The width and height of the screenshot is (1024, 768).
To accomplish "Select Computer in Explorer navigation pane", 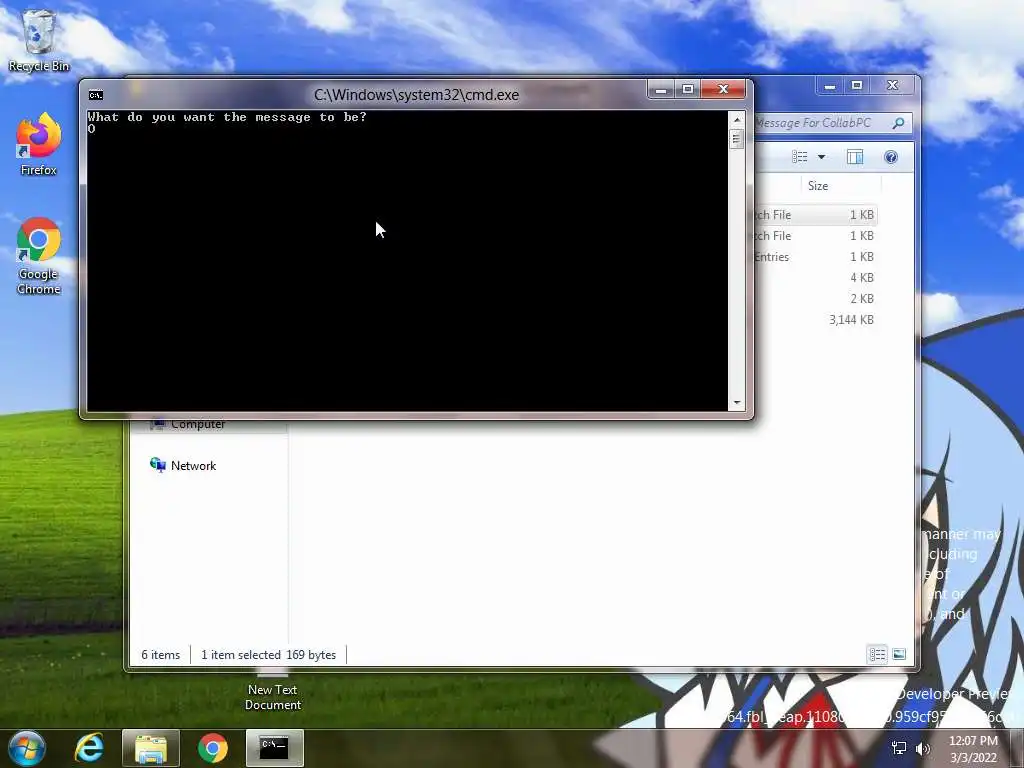I will (x=189, y=425).
